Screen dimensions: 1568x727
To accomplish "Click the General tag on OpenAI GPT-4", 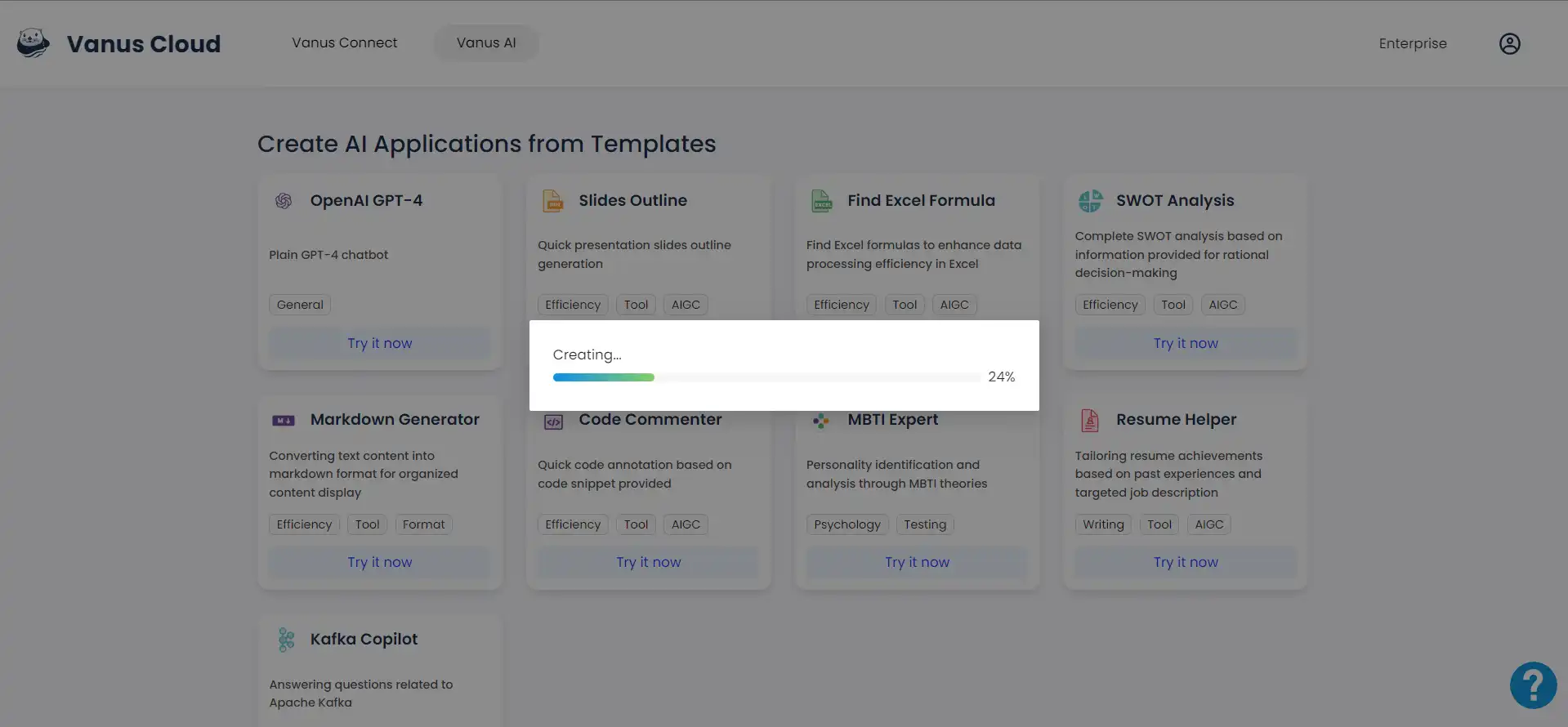I will click(x=300, y=305).
